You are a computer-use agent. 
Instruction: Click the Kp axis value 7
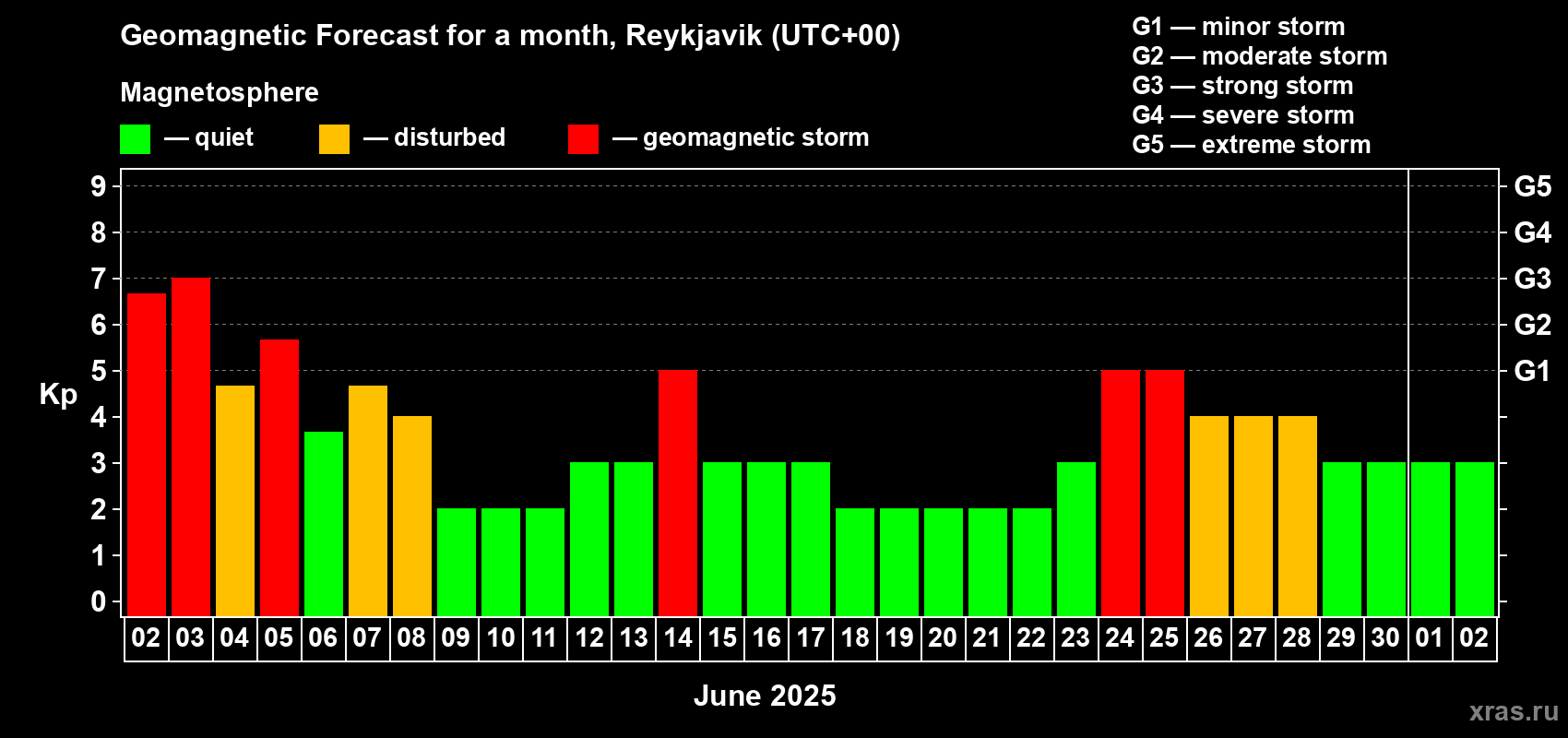[99, 279]
